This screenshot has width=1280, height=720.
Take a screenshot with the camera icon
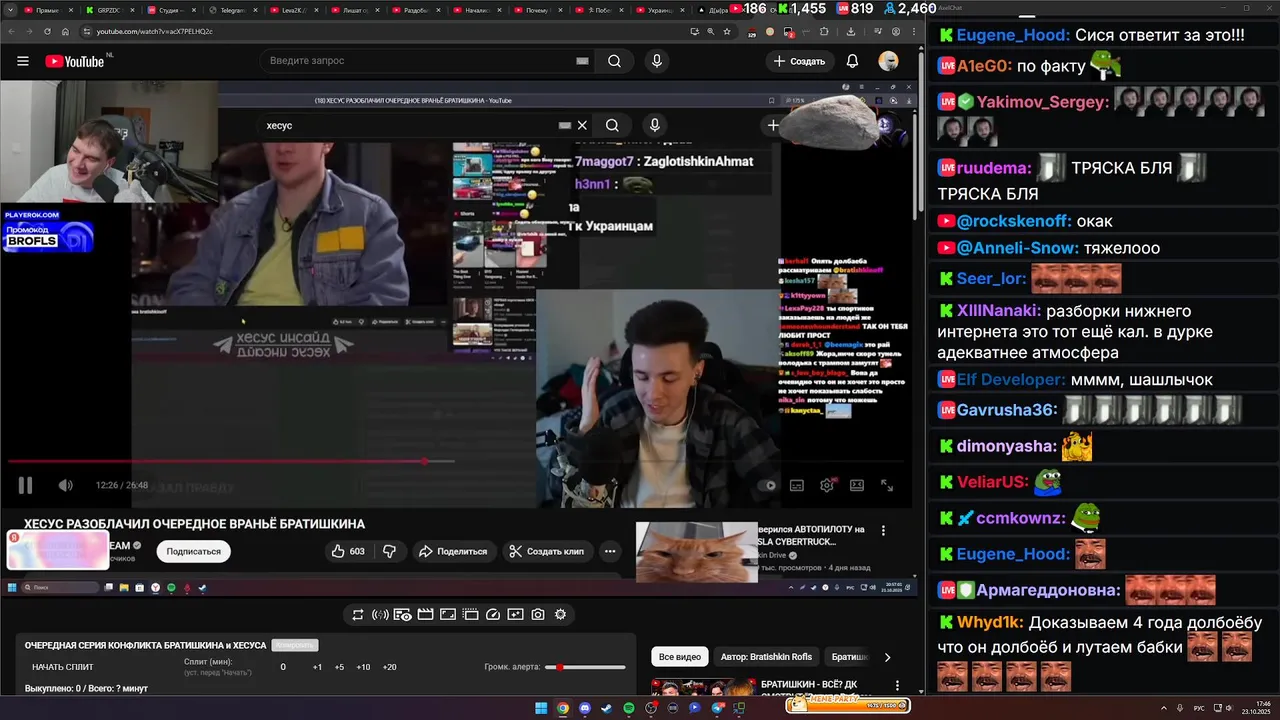pyautogui.click(x=538, y=615)
